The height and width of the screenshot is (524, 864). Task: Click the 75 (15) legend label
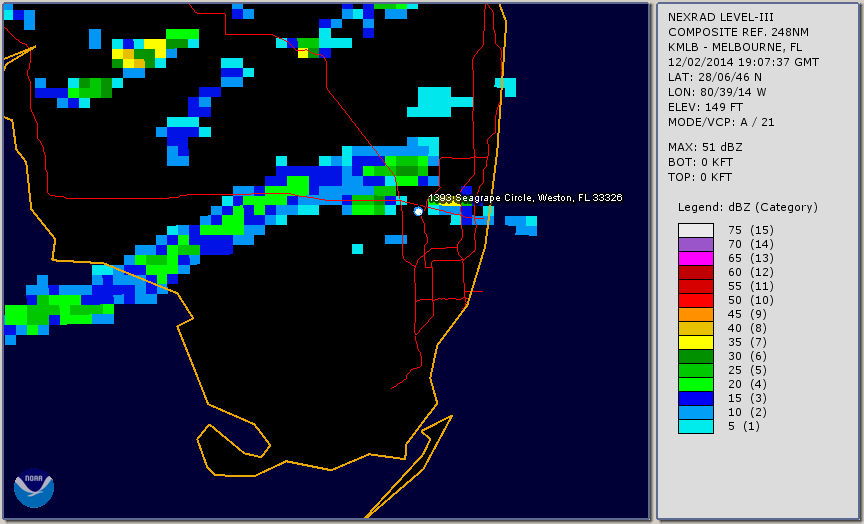[x=750, y=230]
